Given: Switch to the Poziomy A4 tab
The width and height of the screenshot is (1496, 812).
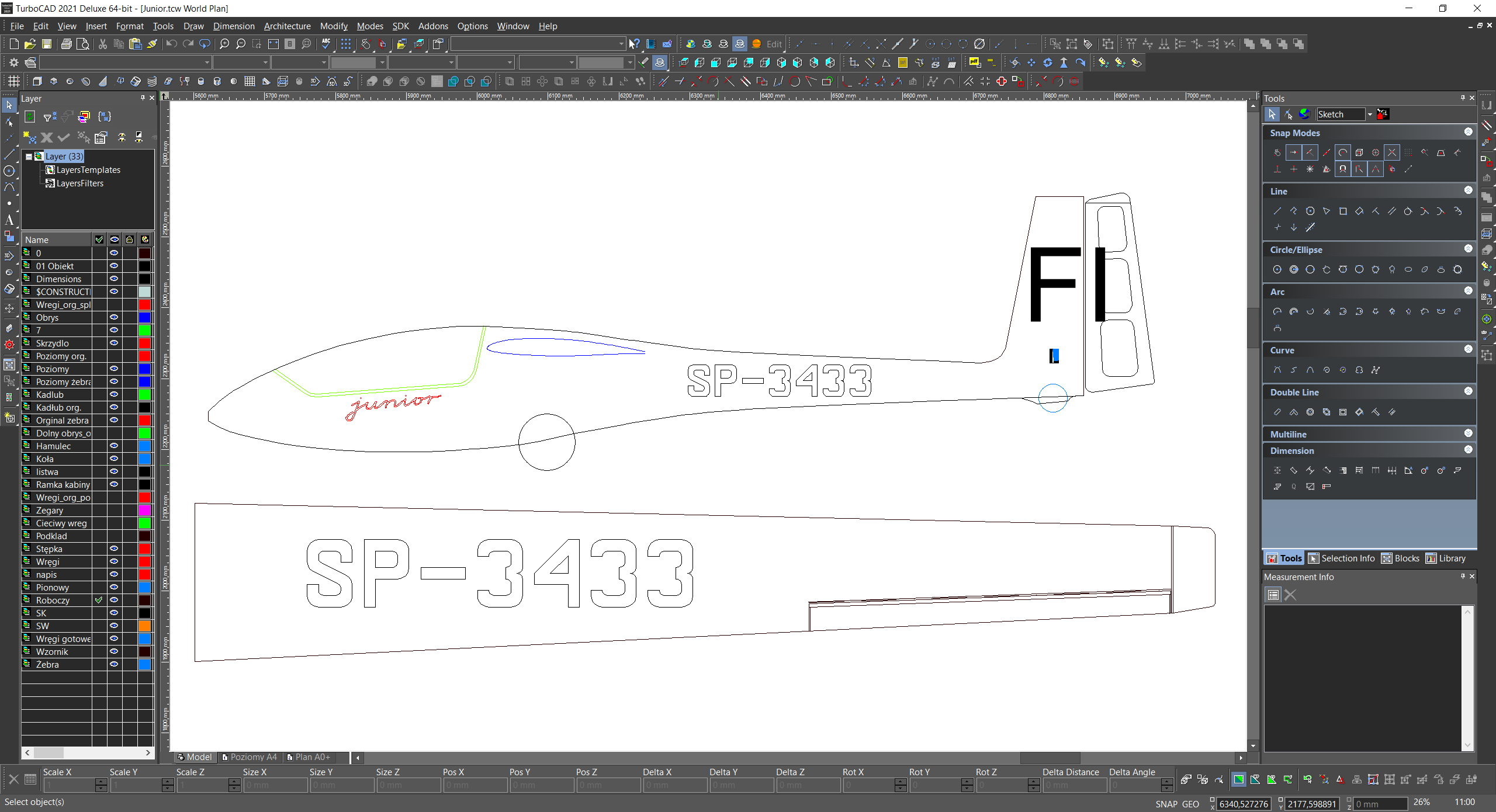Looking at the screenshot, I should click(x=249, y=757).
